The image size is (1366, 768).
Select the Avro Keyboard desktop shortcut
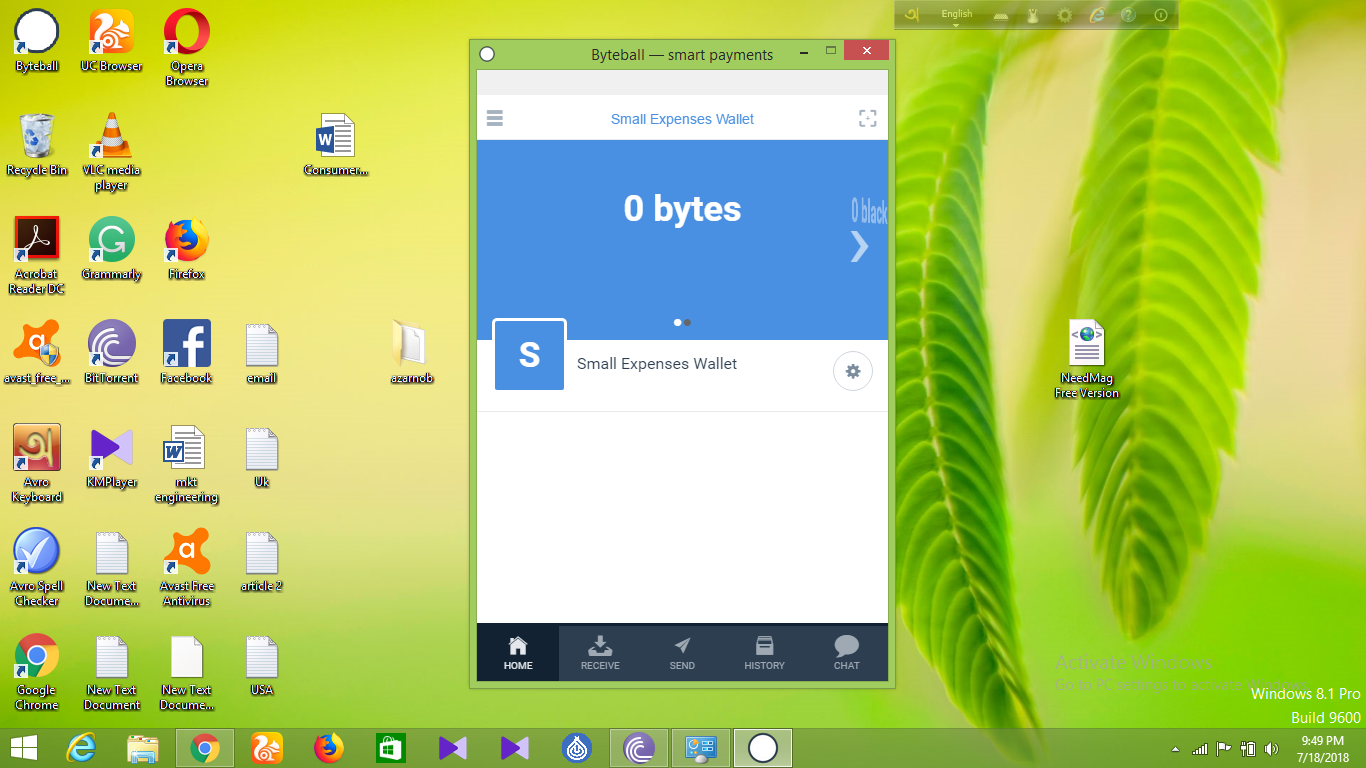[37, 463]
